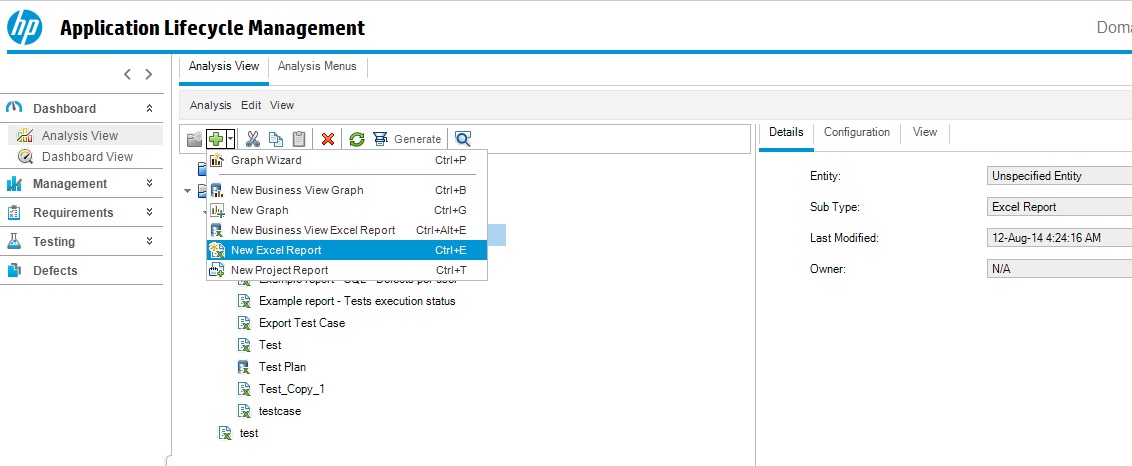Image resolution: width=1132 pixels, height=466 pixels.
Task: Open Dashboard View in sidebar
Action: tap(87, 157)
